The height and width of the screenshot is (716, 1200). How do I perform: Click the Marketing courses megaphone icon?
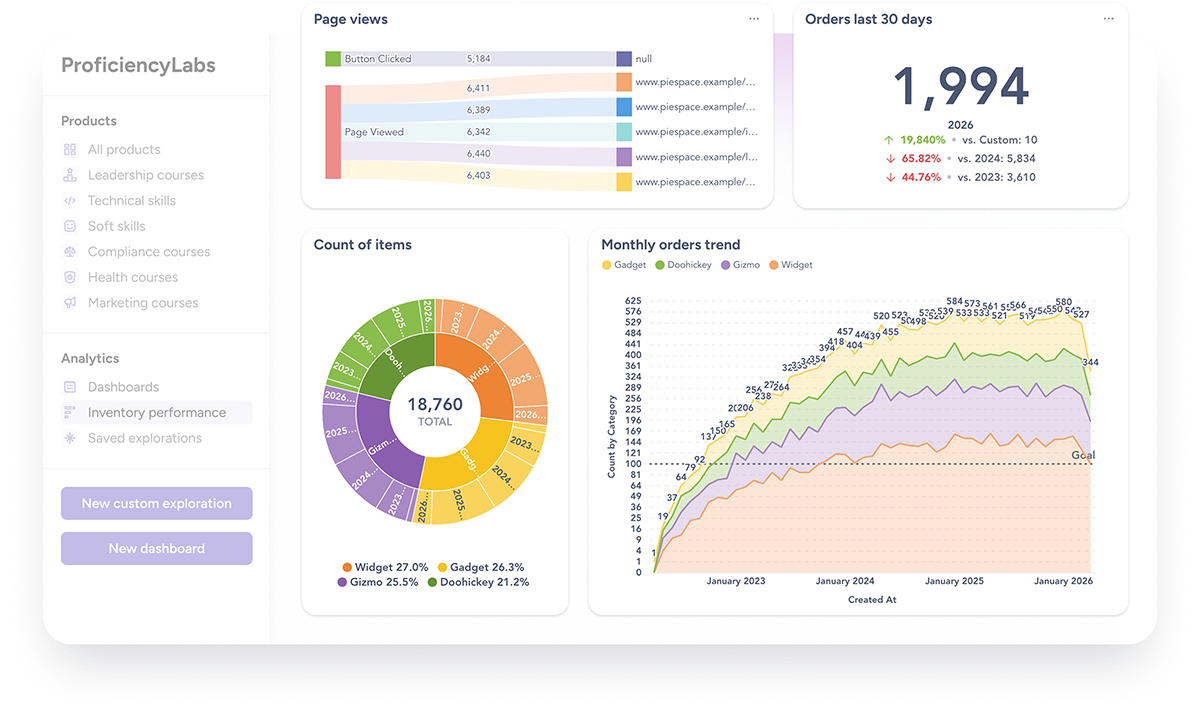70,303
